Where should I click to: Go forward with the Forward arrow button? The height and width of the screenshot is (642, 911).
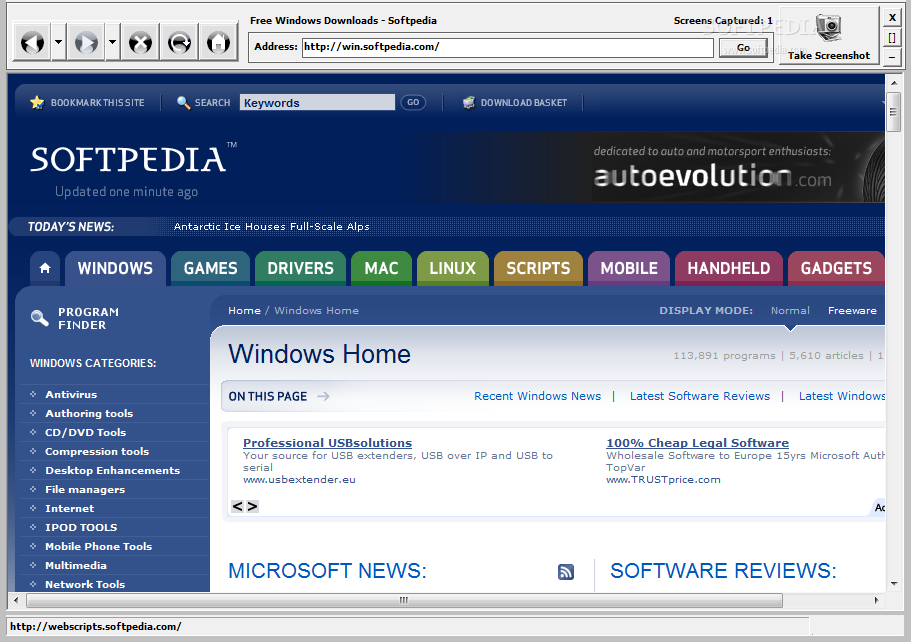(x=86, y=42)
